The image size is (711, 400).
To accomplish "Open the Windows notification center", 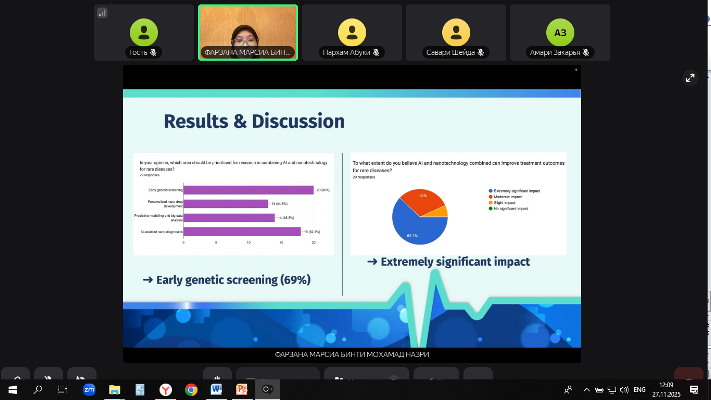I will (694, 389).
